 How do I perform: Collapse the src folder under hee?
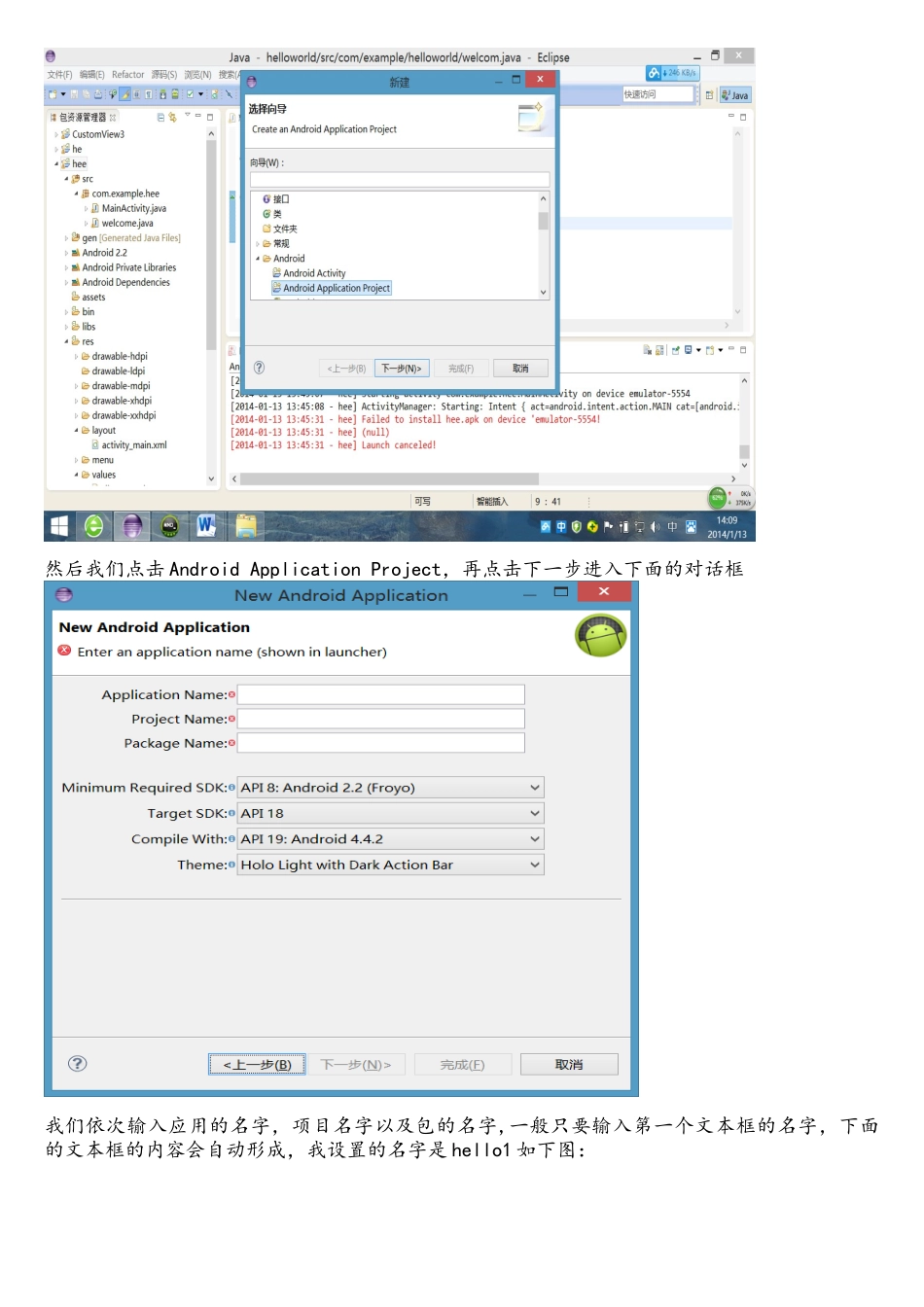coord(66,179)
